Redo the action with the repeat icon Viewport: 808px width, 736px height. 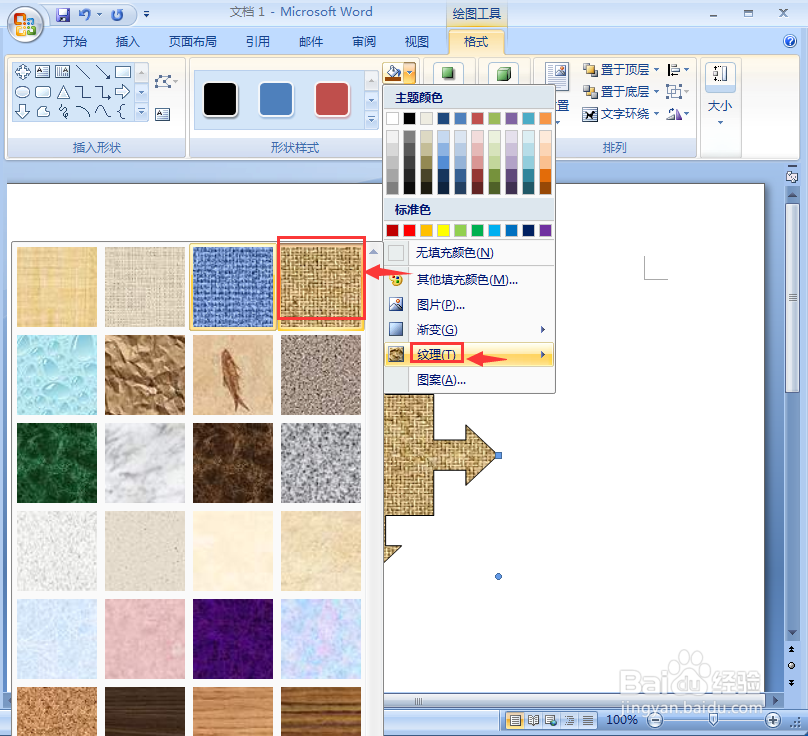click(117, 14)
